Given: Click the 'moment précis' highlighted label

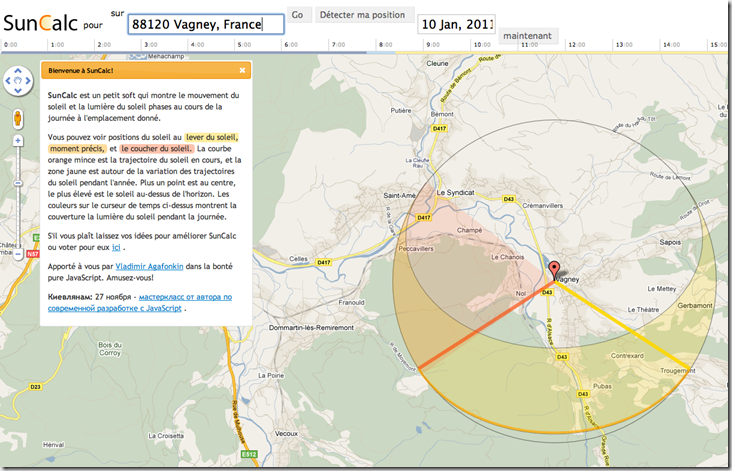Looking at the screenshot, I should [77, 148].
